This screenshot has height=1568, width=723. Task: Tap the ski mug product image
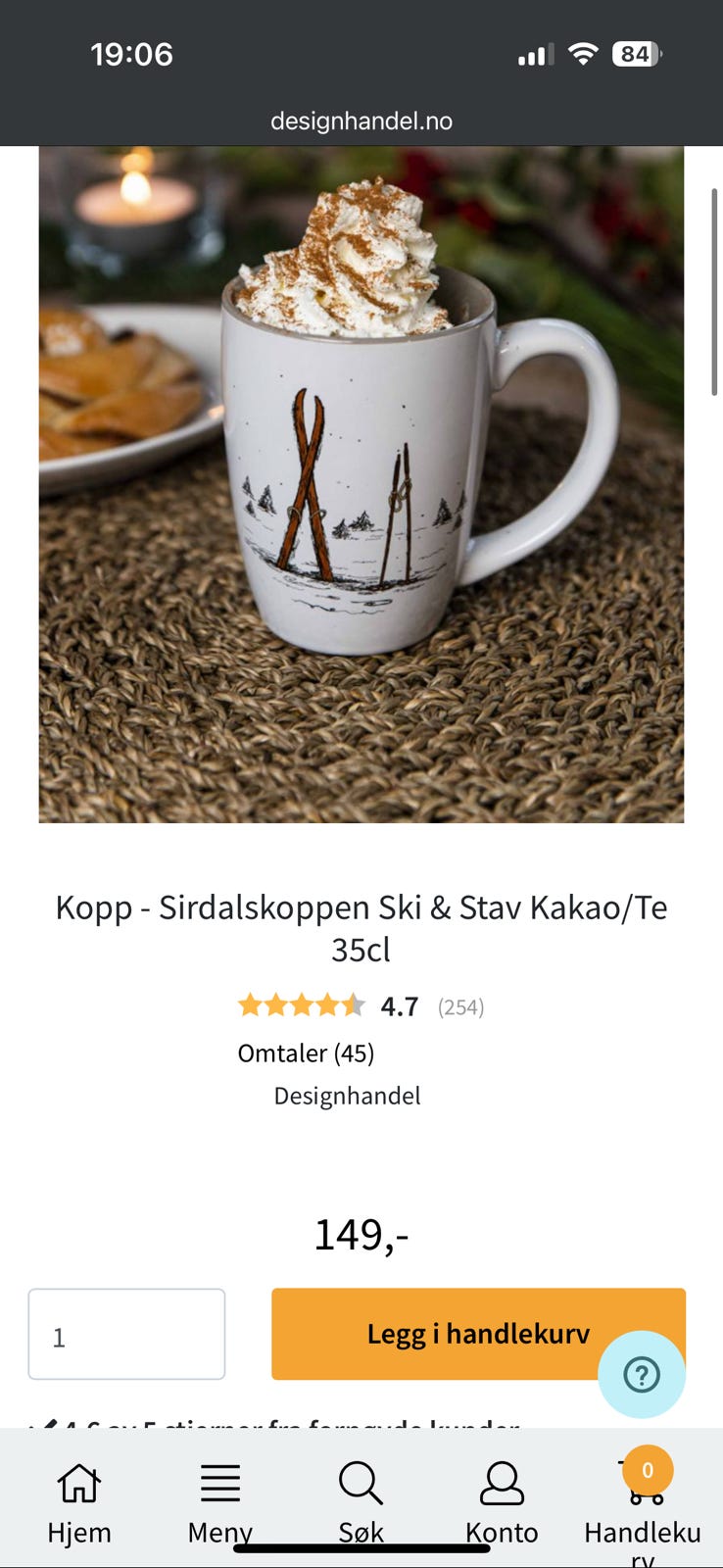coord(361,484)
